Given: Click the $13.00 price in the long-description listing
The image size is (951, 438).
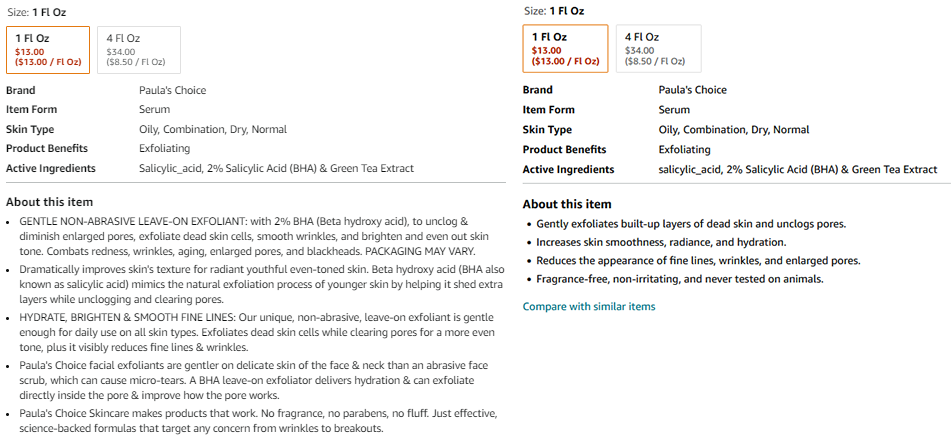Looking at the screenshot, I should [x=30, y=51].
